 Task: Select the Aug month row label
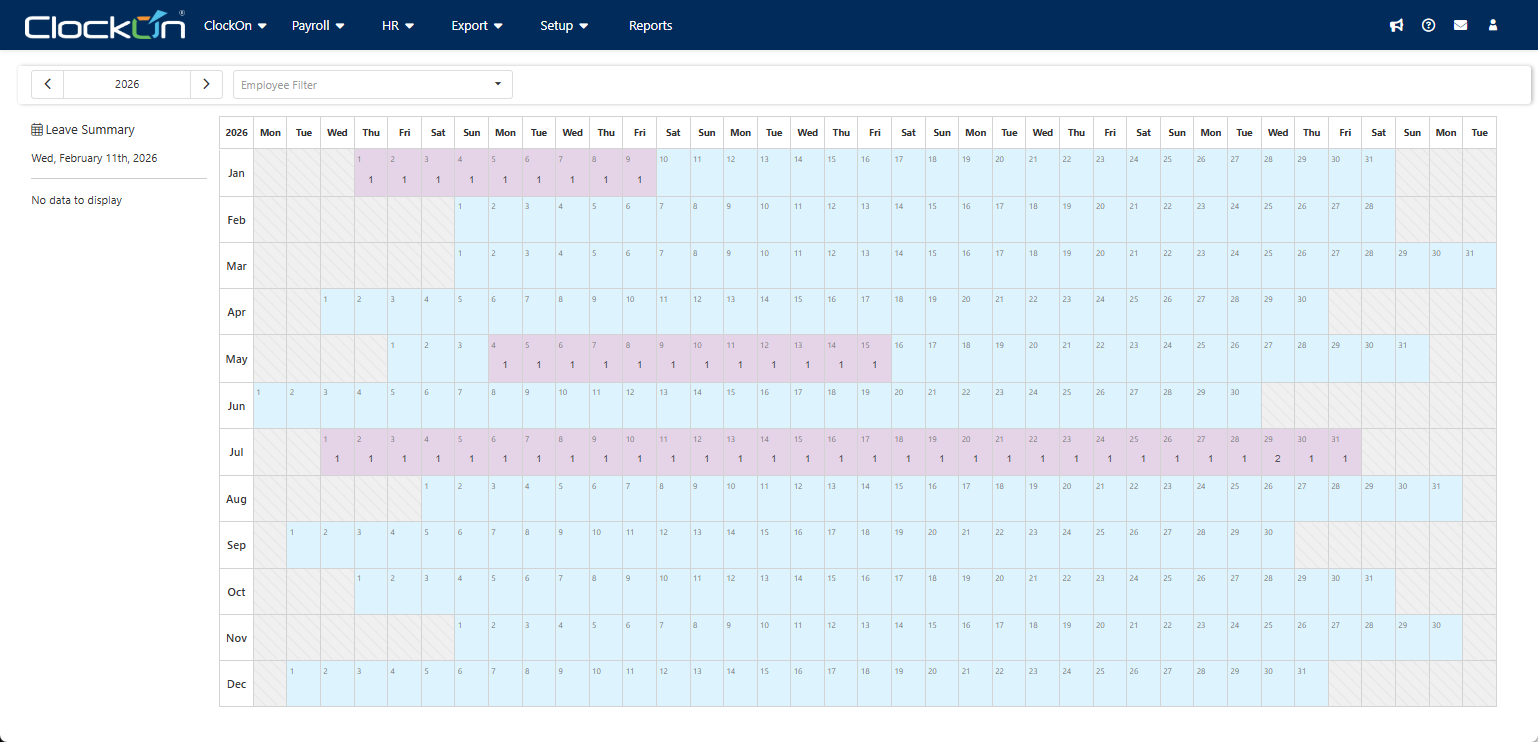[x=237, y=499]
